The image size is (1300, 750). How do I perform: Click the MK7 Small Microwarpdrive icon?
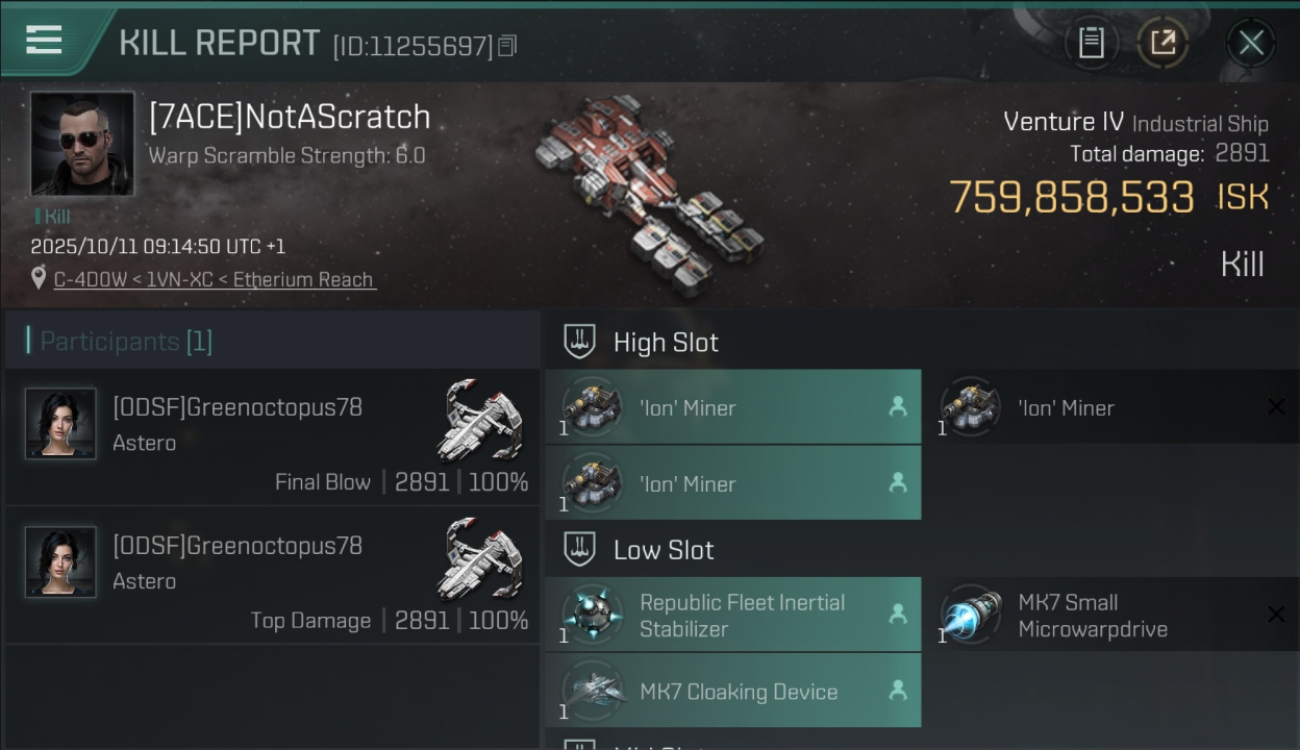tap(971, 614)
